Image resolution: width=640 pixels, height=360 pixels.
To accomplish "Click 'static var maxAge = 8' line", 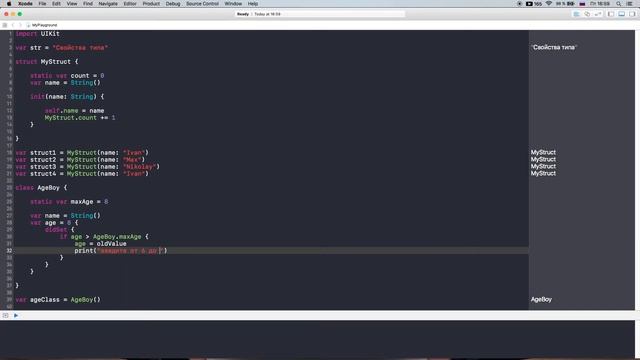I will (69, 202).
